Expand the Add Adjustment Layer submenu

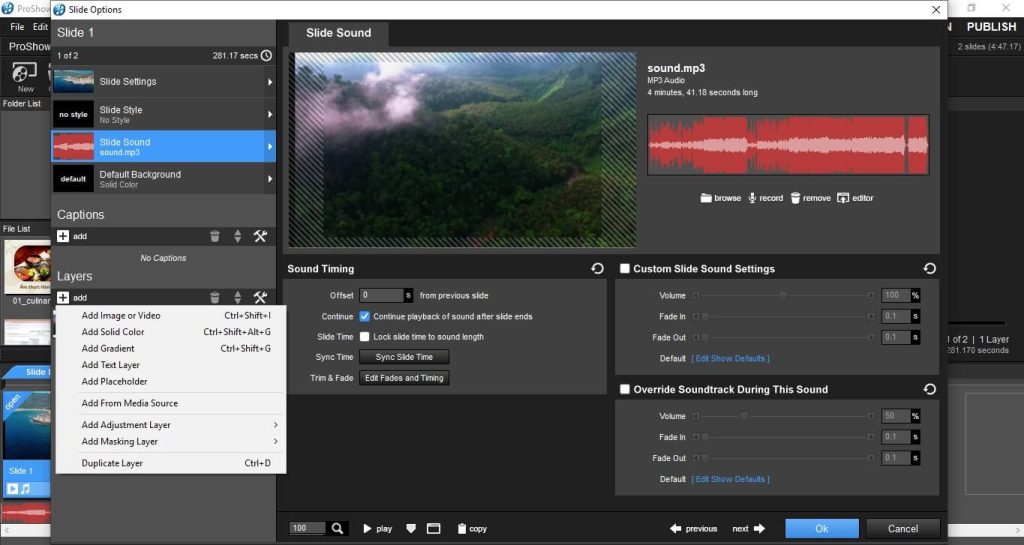(275, 425)
